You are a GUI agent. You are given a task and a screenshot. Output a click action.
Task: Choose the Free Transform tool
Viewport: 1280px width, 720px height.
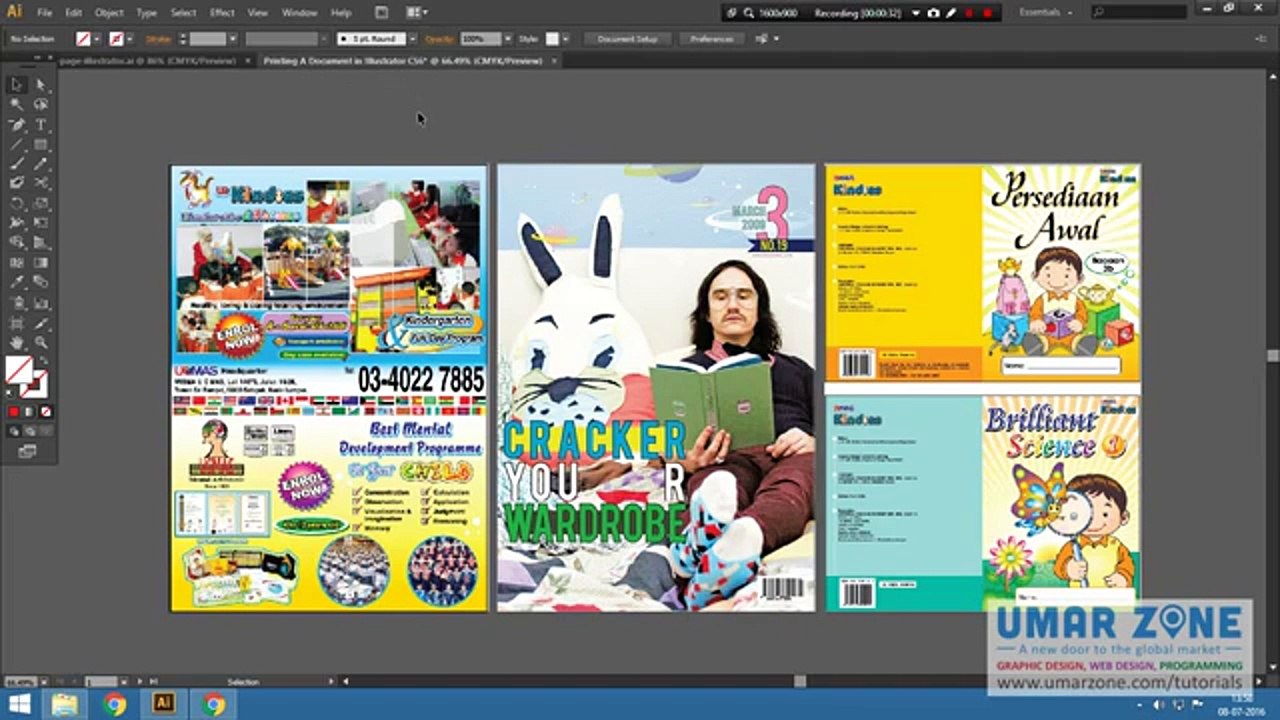[x=41, y=223]
